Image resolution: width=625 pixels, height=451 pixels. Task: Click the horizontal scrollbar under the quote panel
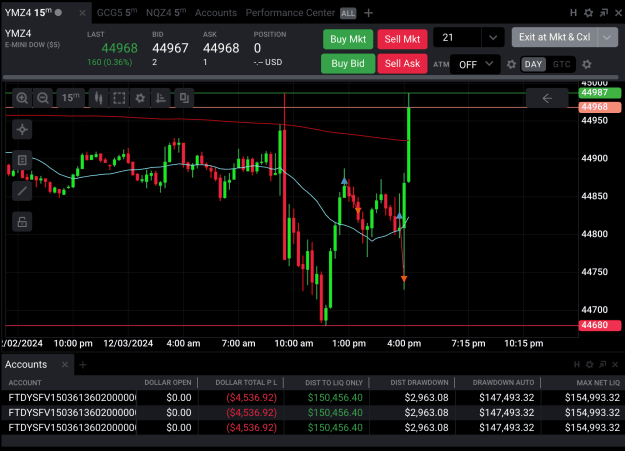(311, 77)
